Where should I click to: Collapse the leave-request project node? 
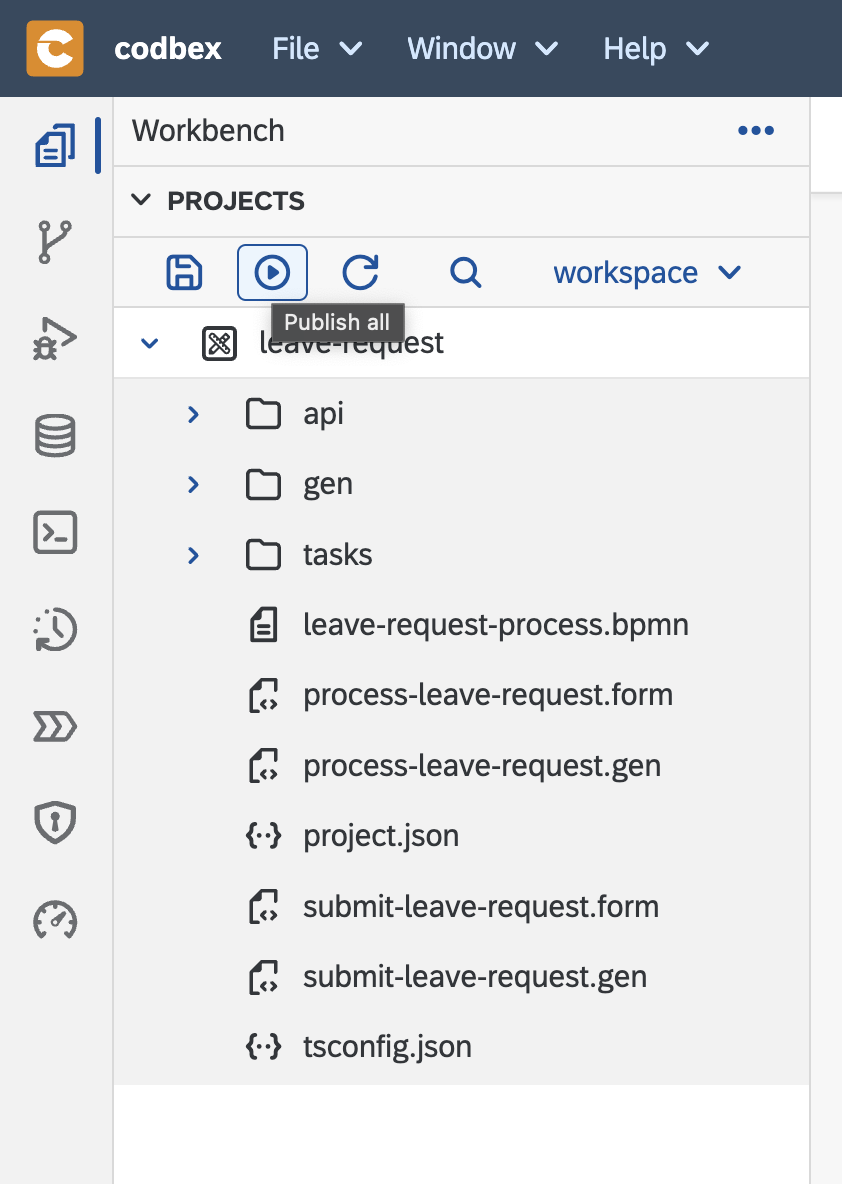pyautogui.click(x=150, y=344)
